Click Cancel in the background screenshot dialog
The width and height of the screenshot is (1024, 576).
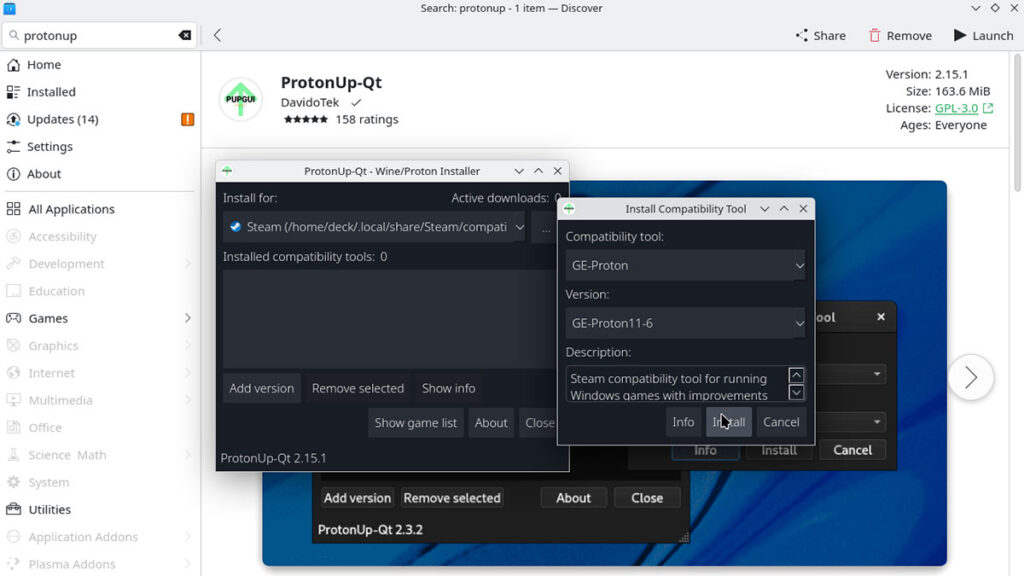[x=852, y=450]
